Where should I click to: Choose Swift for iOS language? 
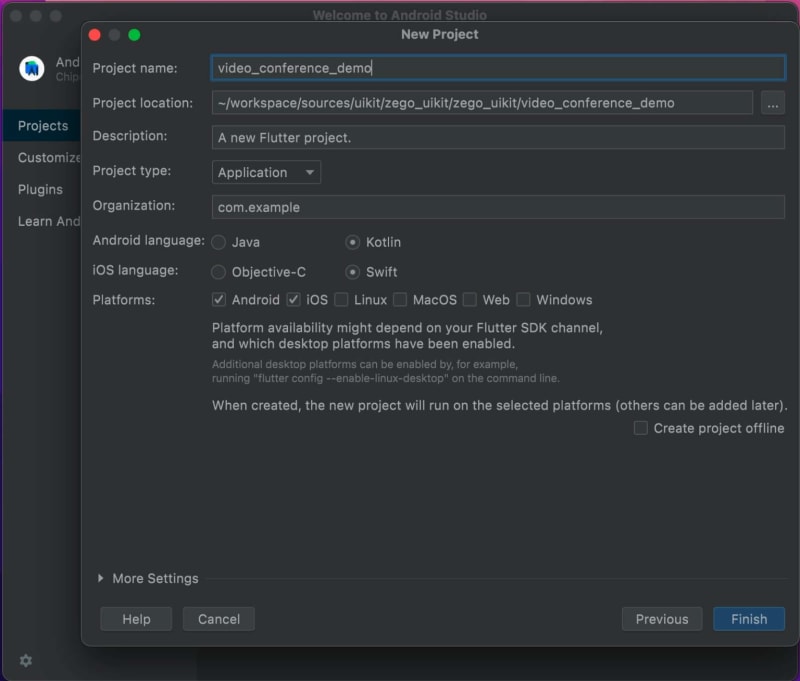tap(353, 272)
